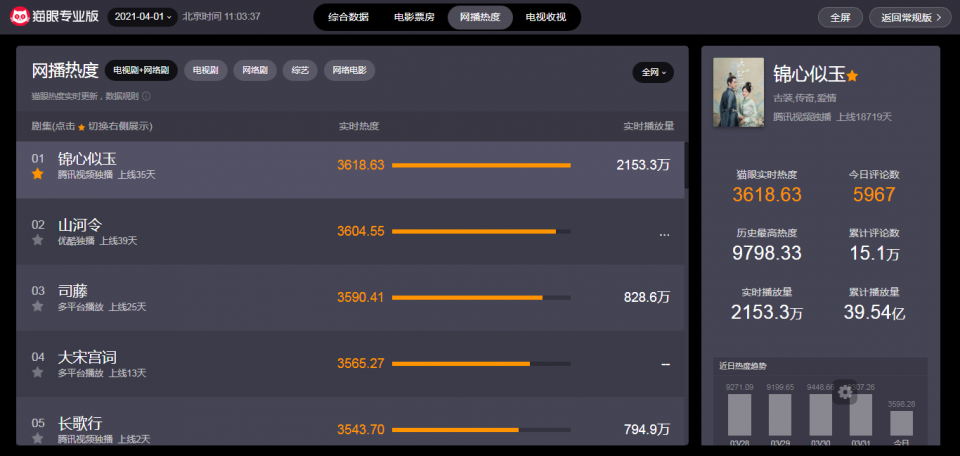Click the 数据规则 link text
Image resolution: width=960 pixels, height=456 pixels.
click(x=122, y=96)
